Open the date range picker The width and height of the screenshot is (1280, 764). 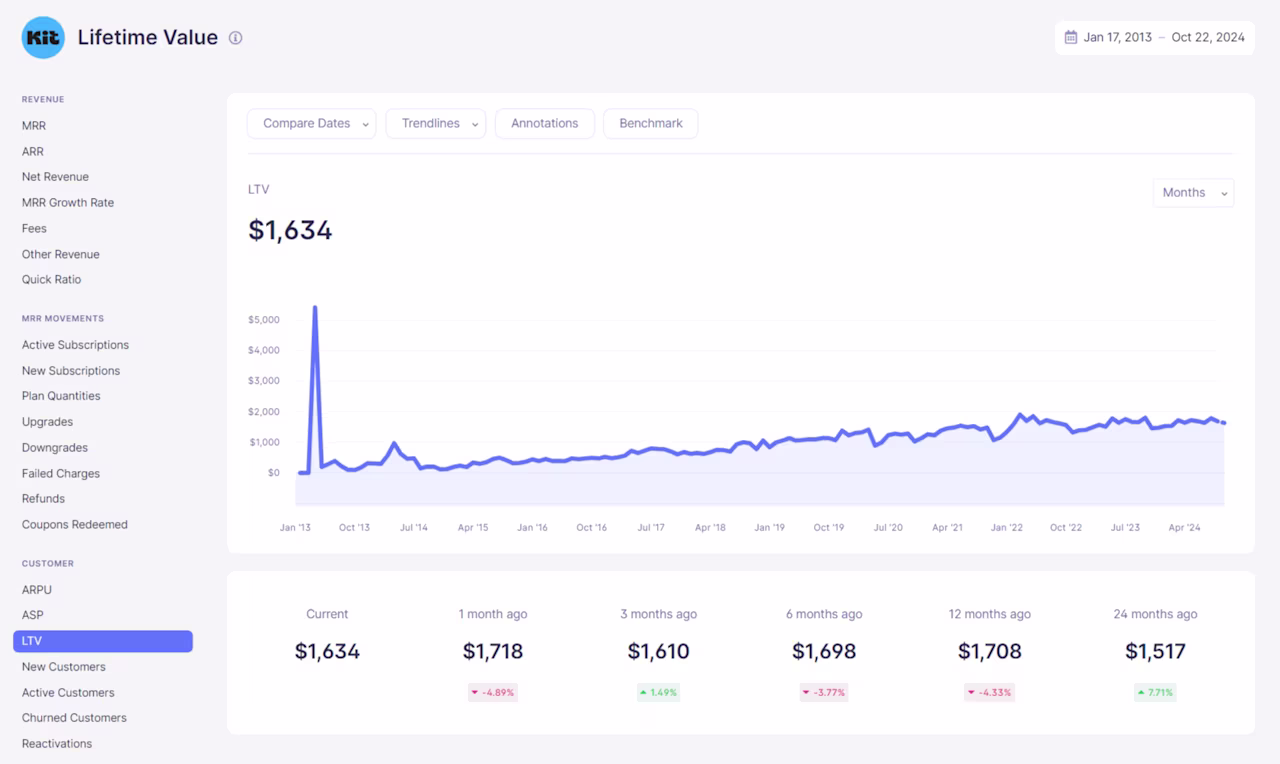(x=1155, y=38)
